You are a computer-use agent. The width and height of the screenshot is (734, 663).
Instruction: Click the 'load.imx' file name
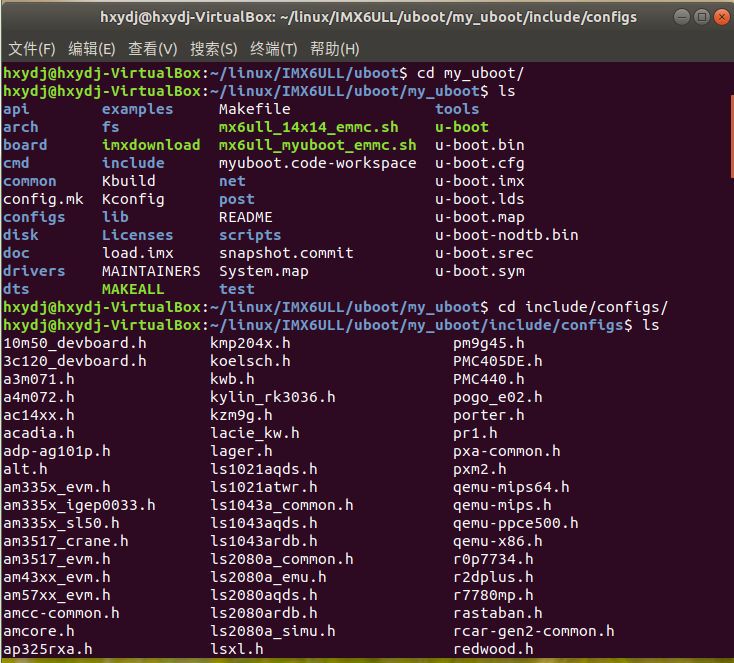pos(138,253)
